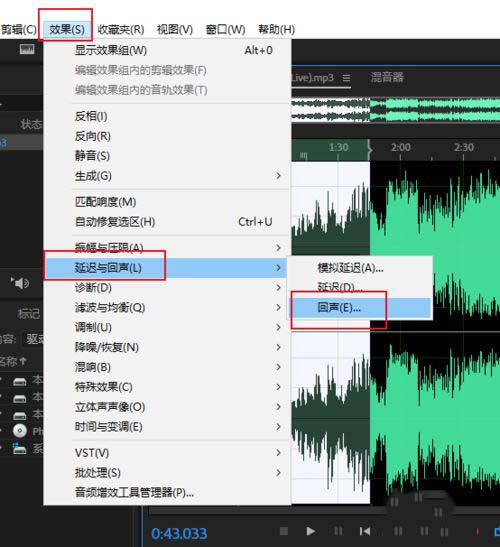
Task: Open the 视图(V) menu
Action: (x=175, y=29)
